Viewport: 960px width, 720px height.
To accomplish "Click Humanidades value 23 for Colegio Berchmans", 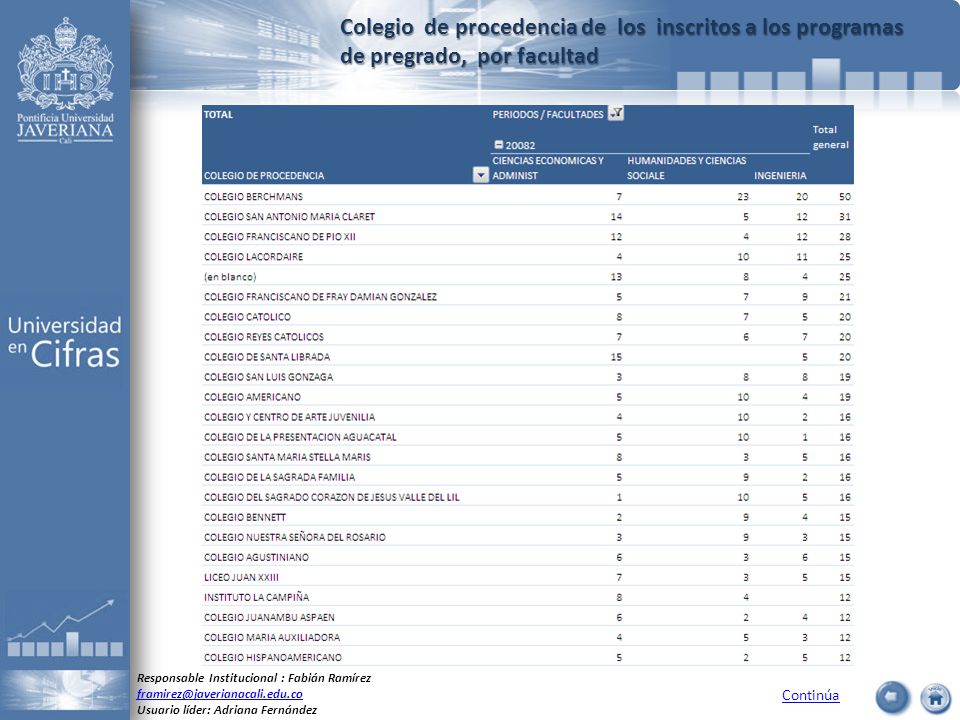I will 743,197.
